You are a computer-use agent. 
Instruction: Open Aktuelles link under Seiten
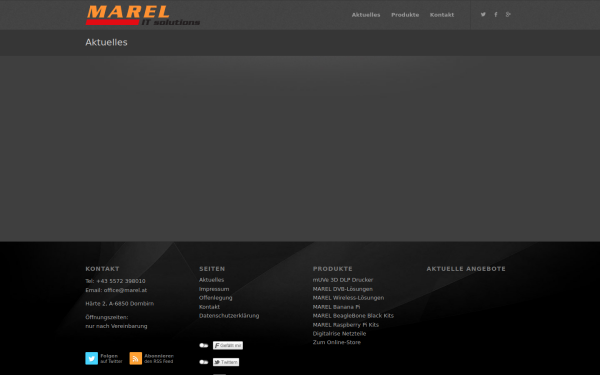click(x=211, y=280)
